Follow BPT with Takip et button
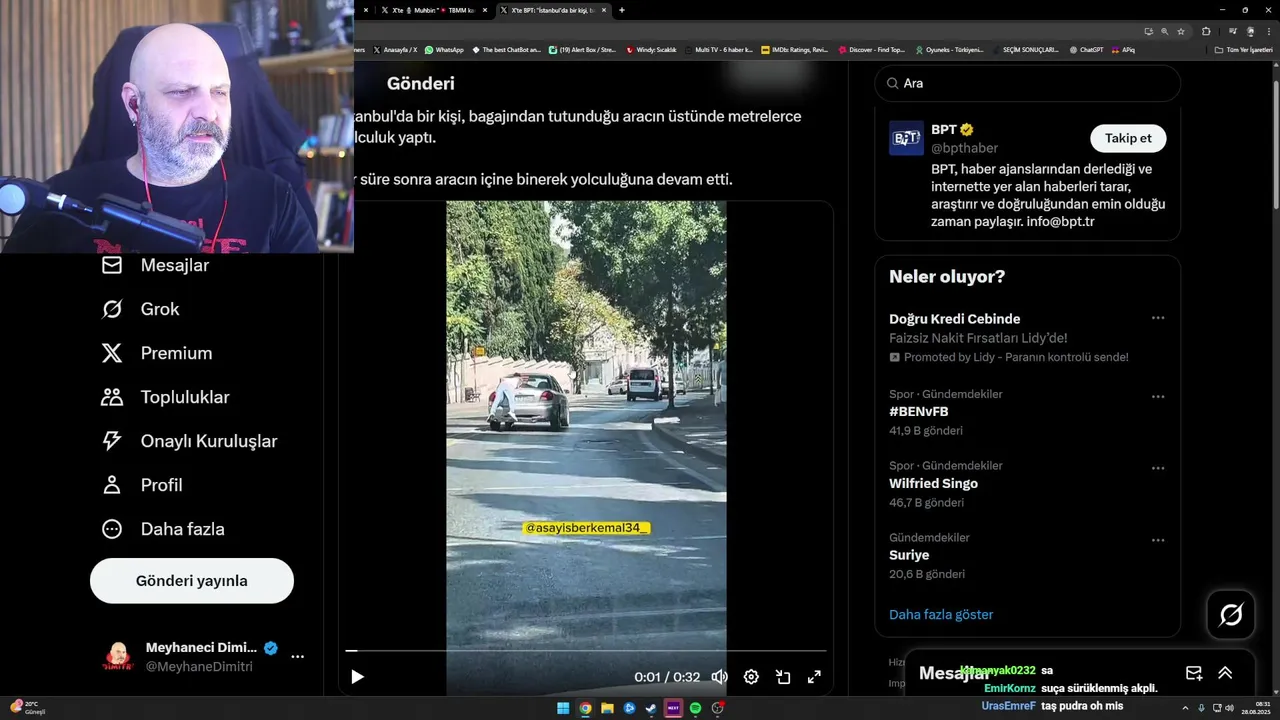Viewport: 1280px width, 720px height. (1128, 138)
